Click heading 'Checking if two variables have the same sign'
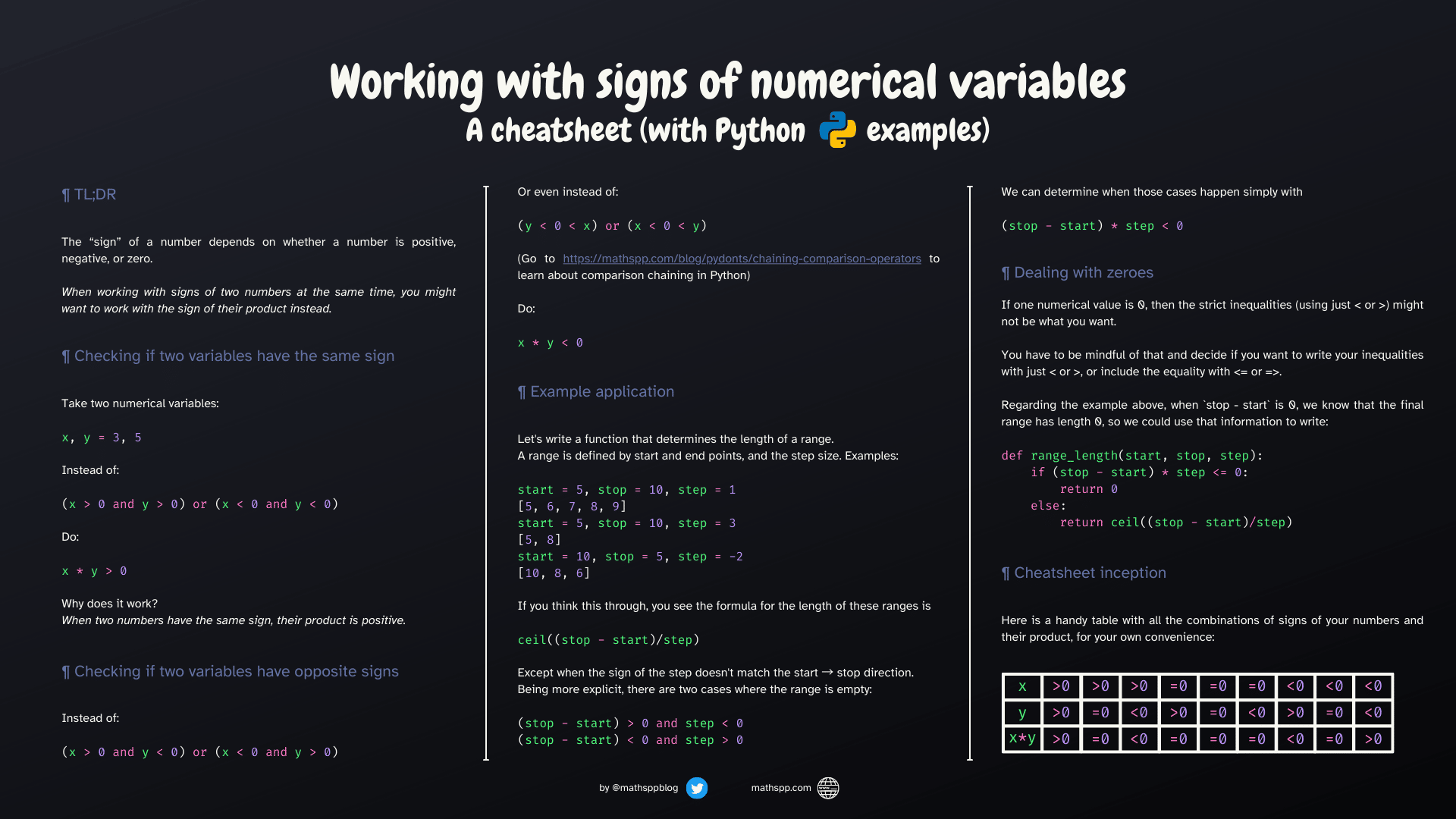The image size is (1456, 819). point(227,356)
